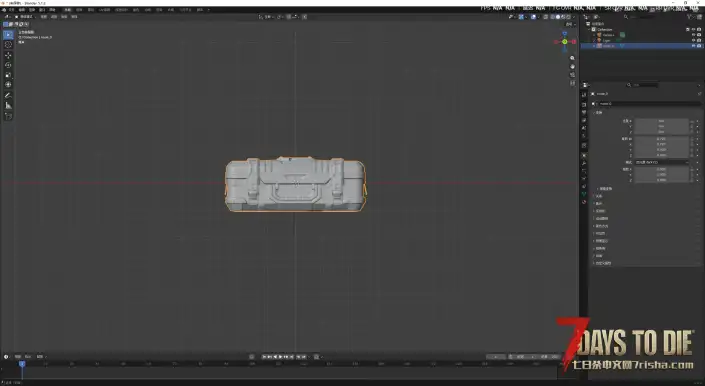Toggle the camera view icon in viewport
Screen dimensions: 705x386
click(x=572, y=75)
